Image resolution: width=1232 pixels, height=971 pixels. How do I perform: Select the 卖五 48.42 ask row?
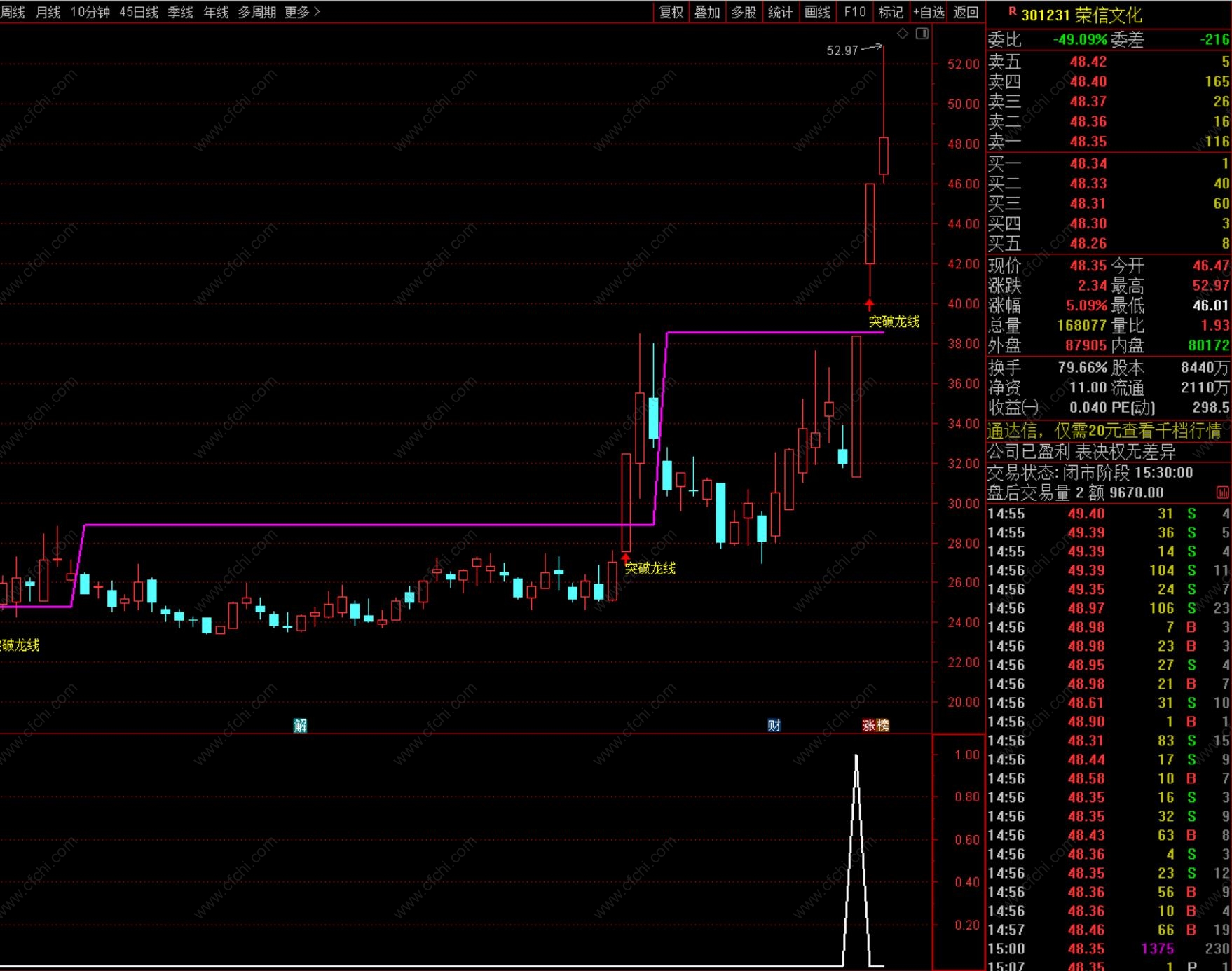pos(1108,62)
